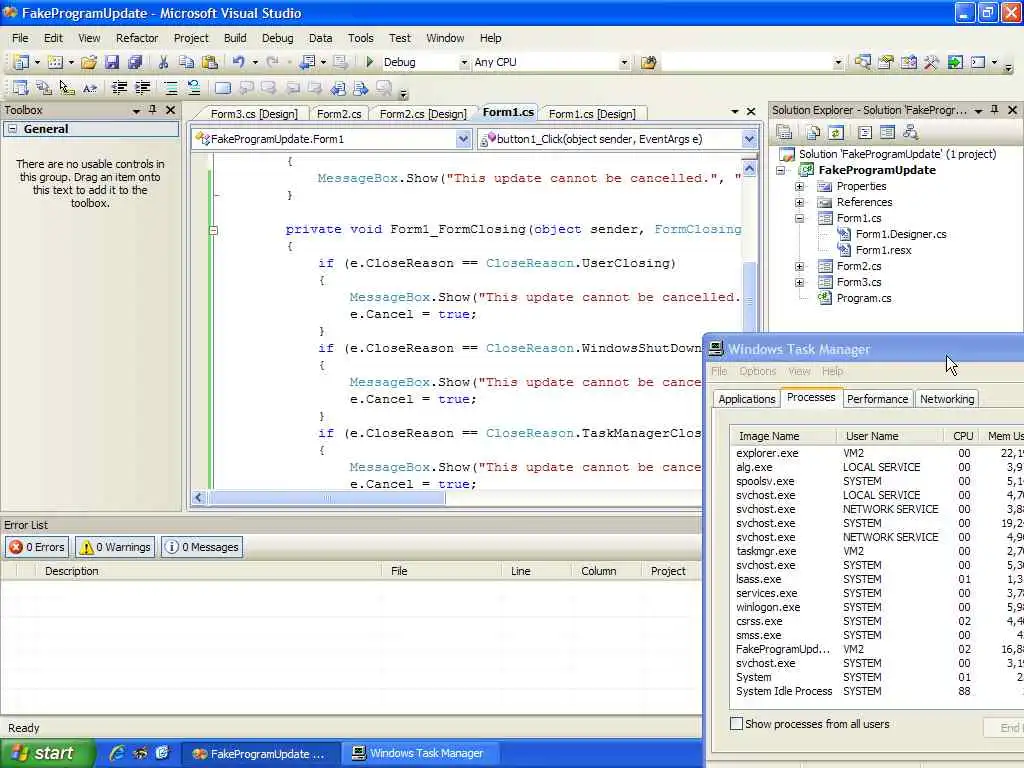Click View Code icon in Solution Explorer
1024x768 pixels.
coord(865,133)
